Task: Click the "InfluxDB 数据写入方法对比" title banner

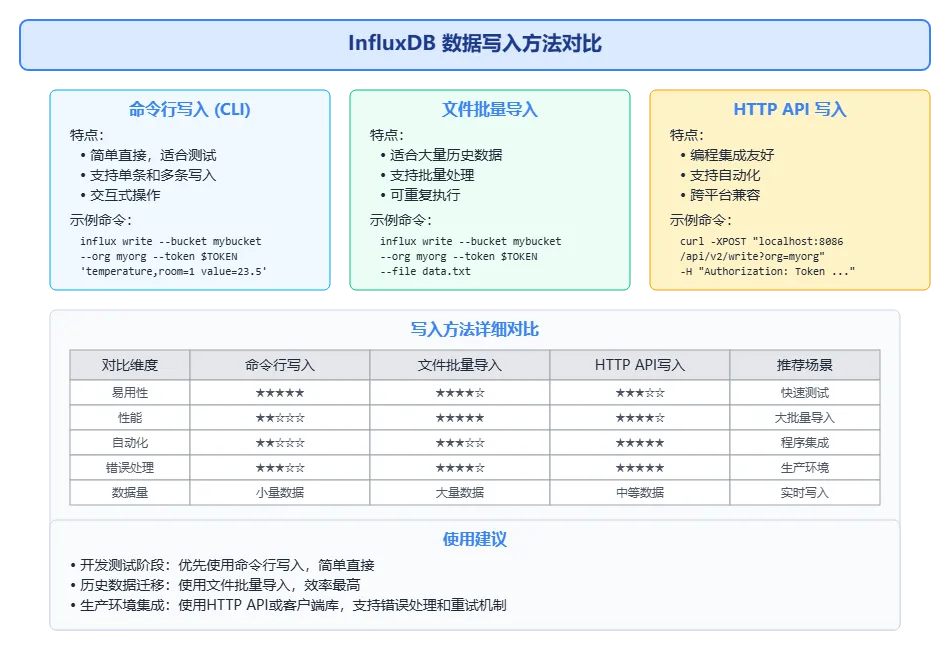Action: coord(475,44)
